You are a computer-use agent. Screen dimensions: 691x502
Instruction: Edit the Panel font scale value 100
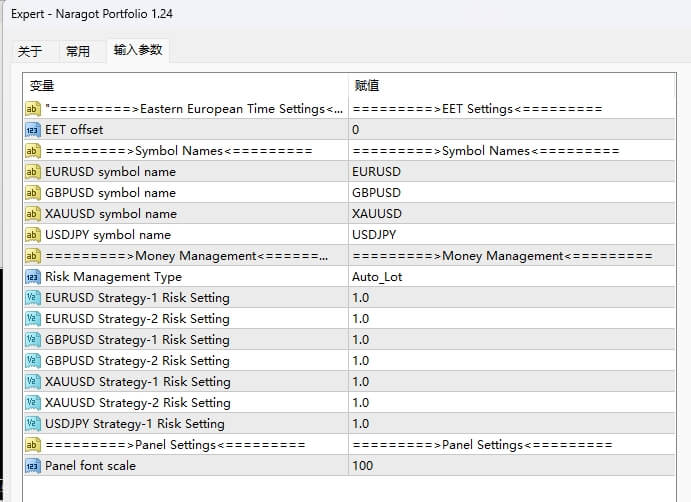[512, 466]
